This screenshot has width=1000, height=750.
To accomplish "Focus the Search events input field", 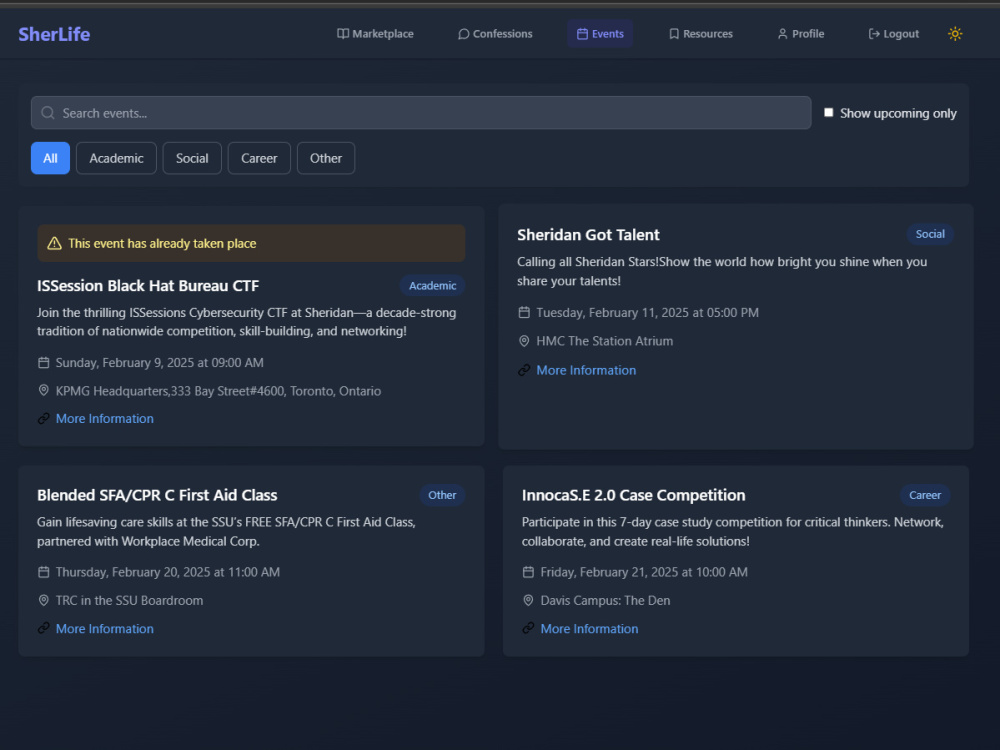I will (x=421, y=113).
